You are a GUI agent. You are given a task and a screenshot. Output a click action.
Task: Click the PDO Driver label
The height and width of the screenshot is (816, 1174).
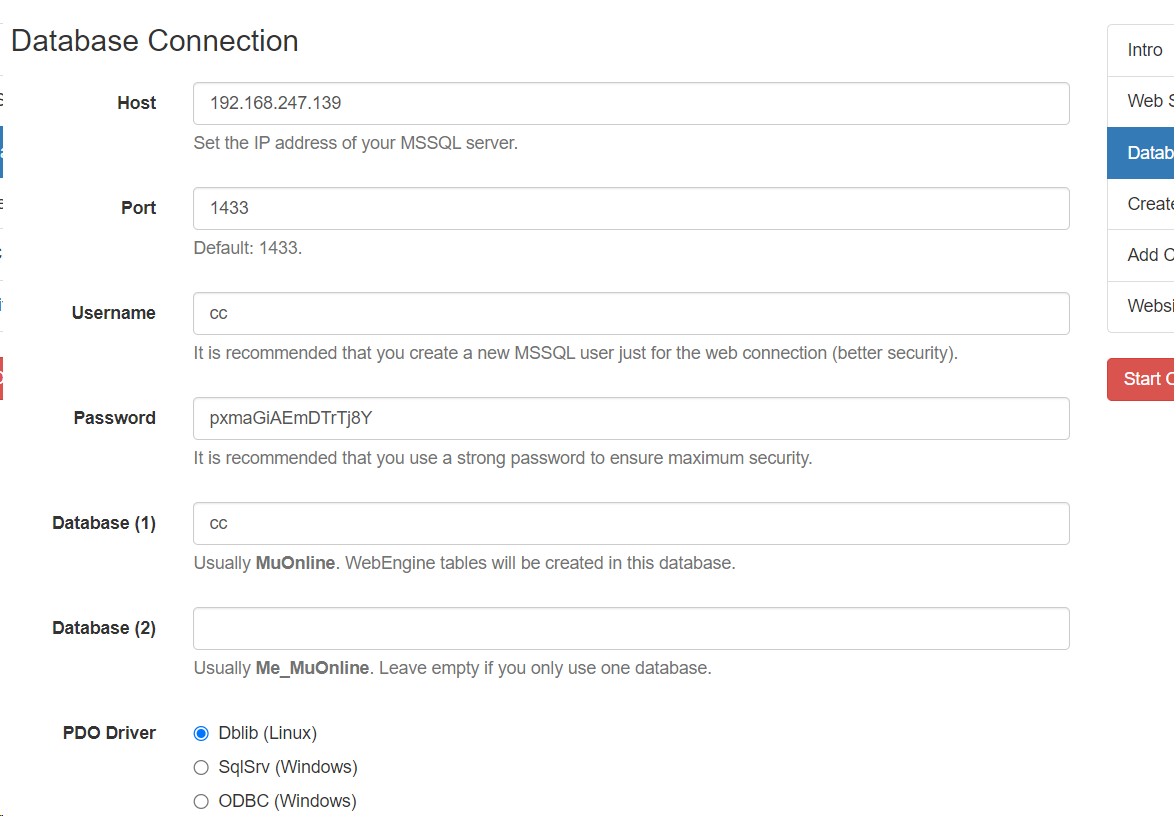109,733
